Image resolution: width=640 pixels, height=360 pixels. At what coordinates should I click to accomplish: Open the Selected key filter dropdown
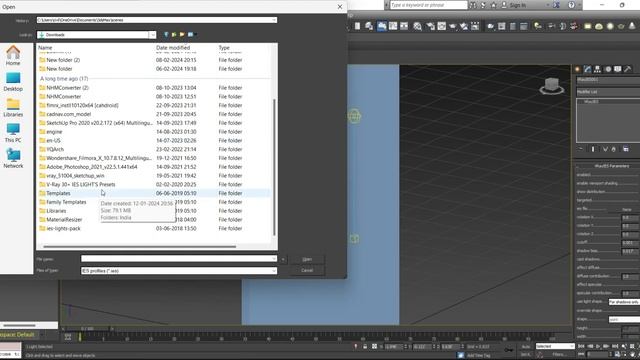click(x=555, y=346)
